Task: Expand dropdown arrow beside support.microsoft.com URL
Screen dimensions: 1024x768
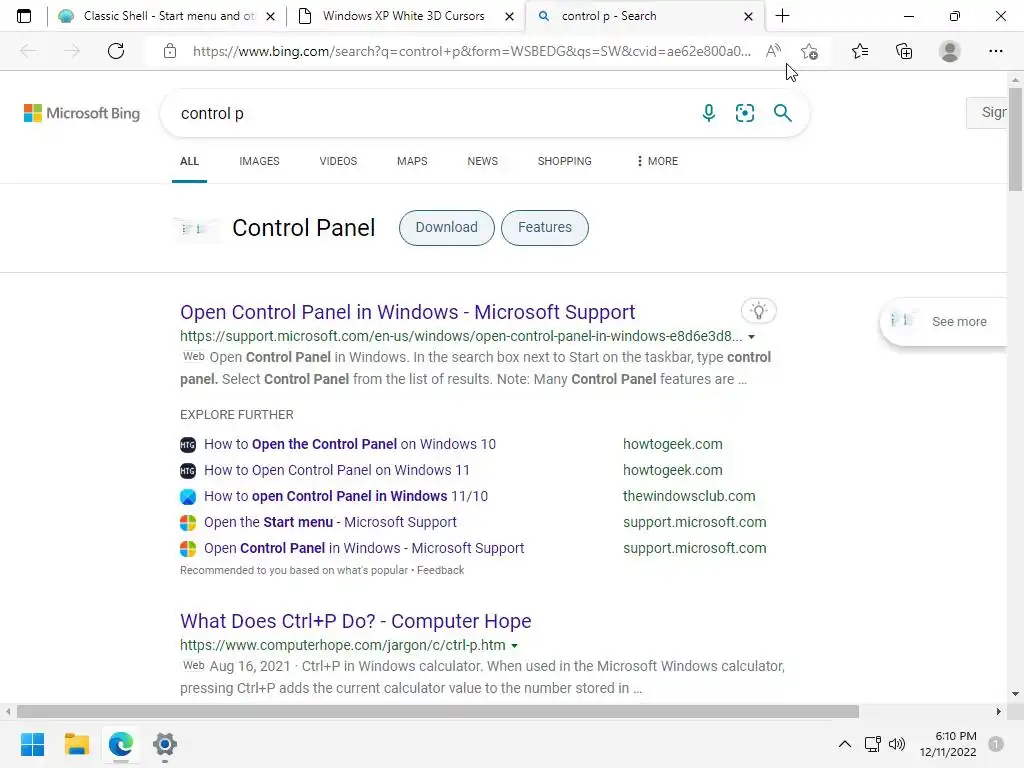Action: click(x=752, y=337)
